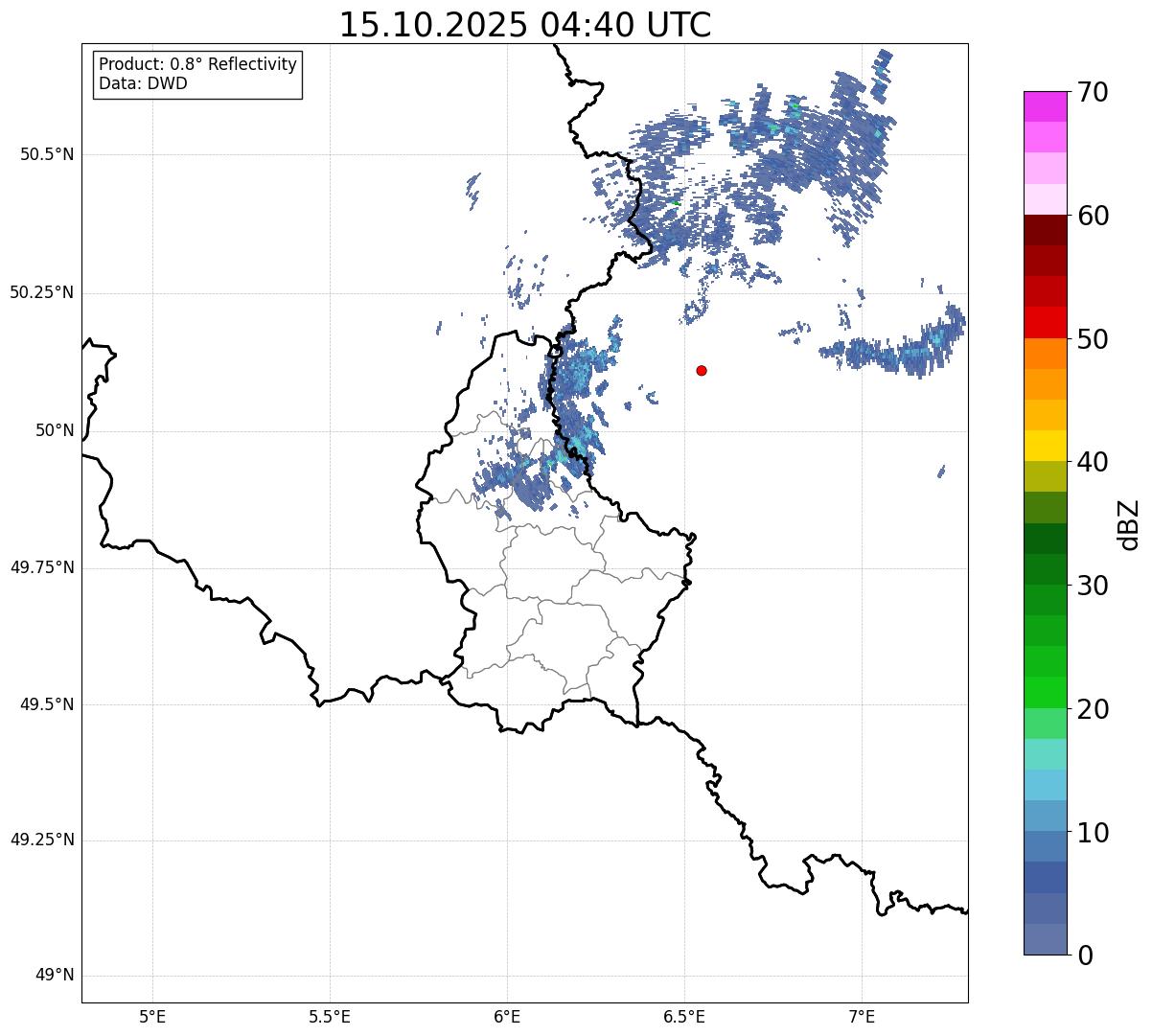Image resolution: width=1152 pixels, height=1036 pixels.
Task: Pick the bright yellow colorbar segment above 40
Action: pyautogui.click(x=1045, y=446)
